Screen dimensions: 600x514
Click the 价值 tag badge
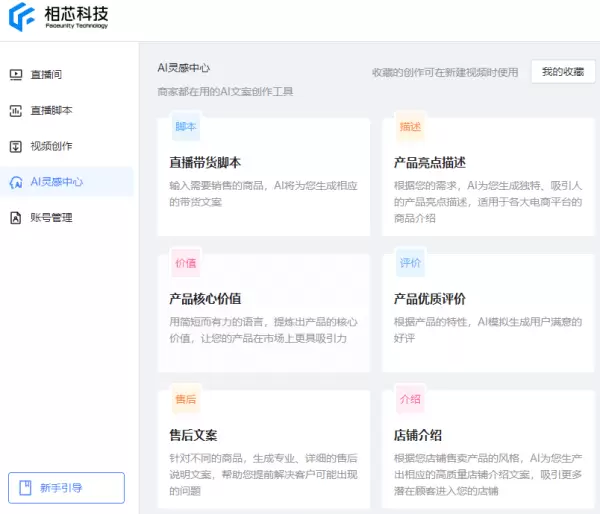coord(186,264)
